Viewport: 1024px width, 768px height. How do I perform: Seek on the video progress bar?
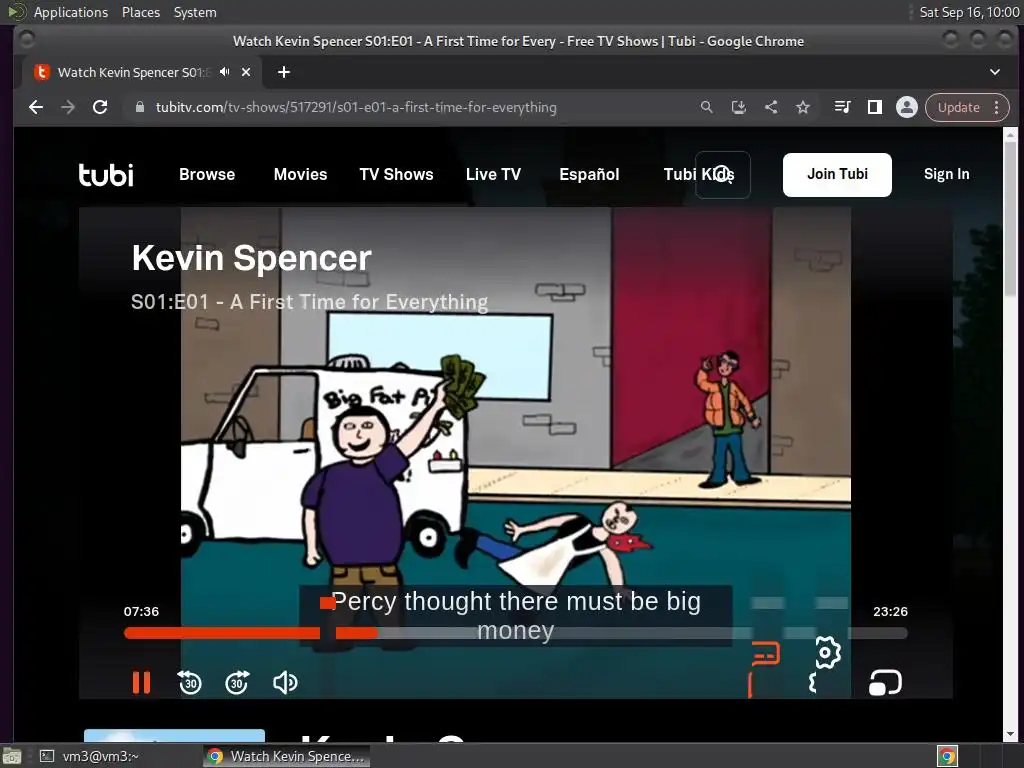coord(515,632)
